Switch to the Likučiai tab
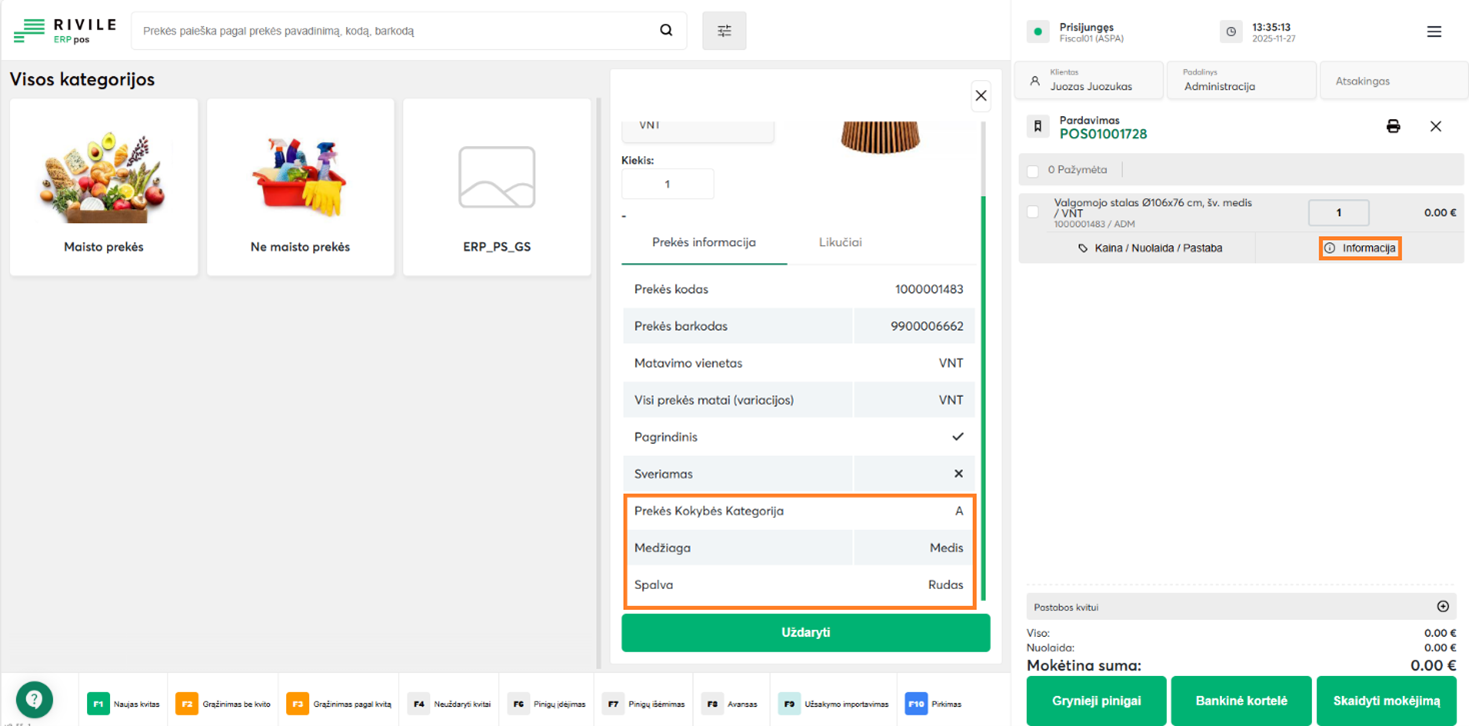The image size is (1469, 726). [840, 243]
